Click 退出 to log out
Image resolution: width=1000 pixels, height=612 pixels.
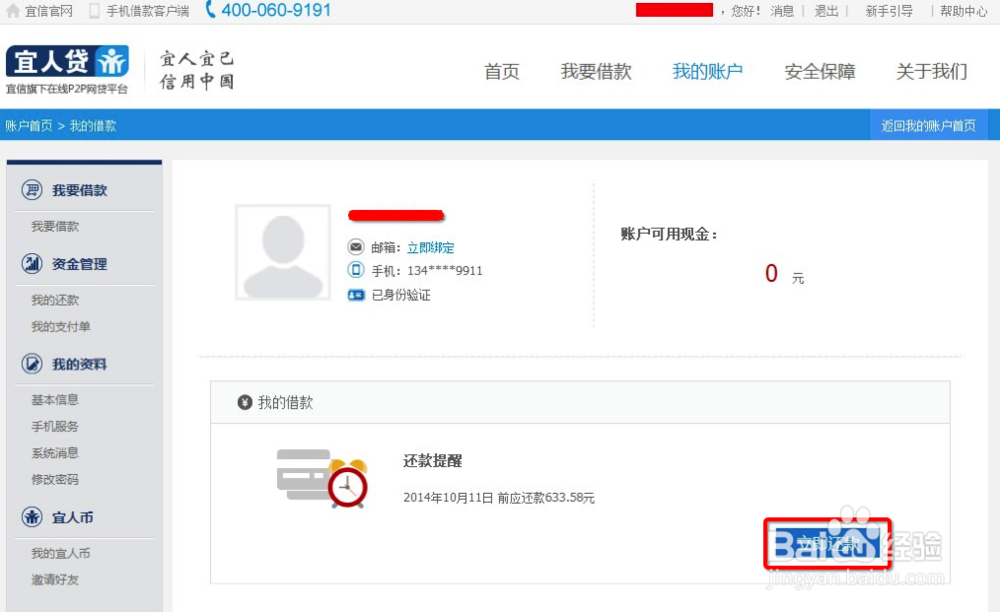(827, 11)
